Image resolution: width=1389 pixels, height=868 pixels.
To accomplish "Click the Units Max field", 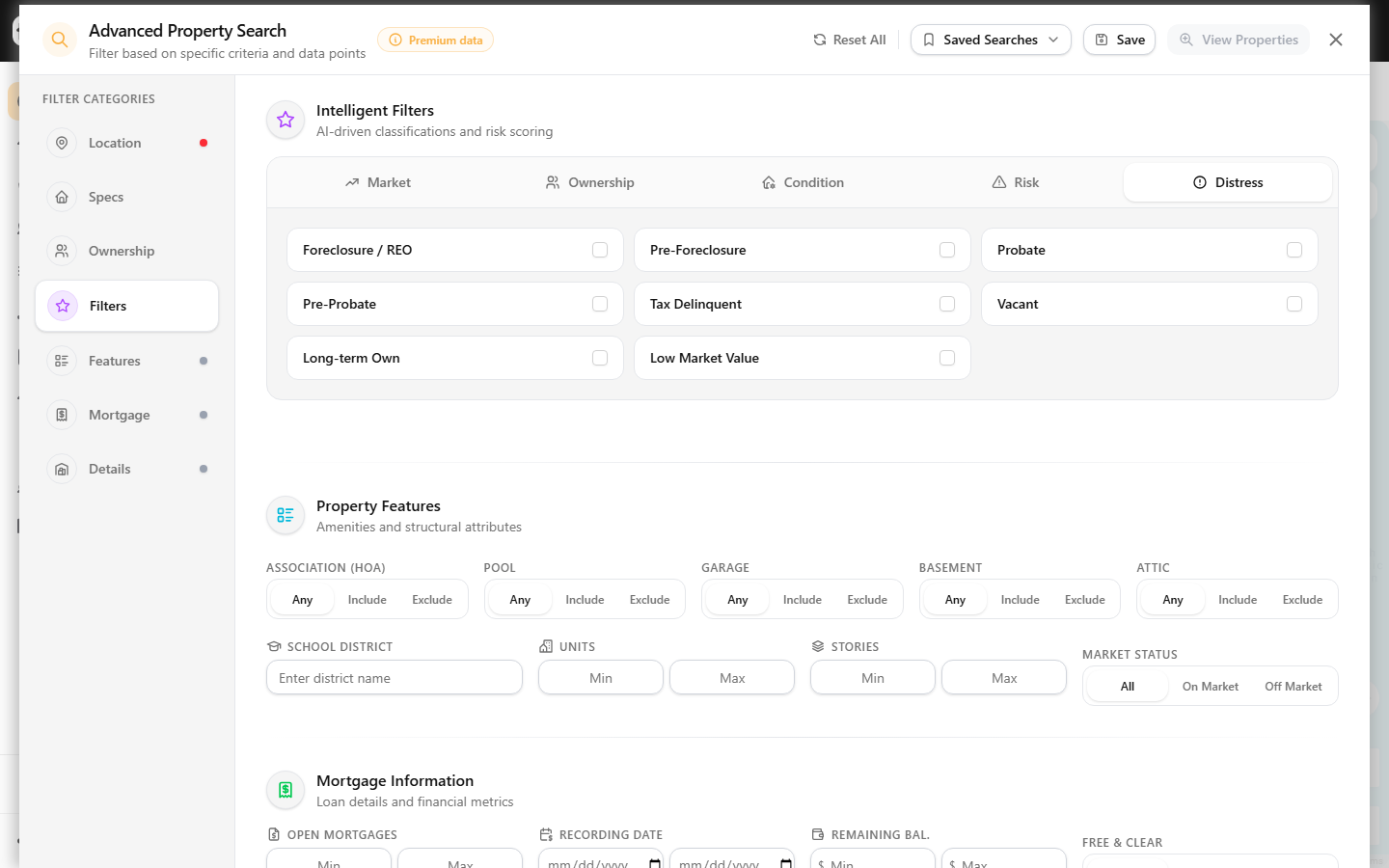I will click(732, 678).
